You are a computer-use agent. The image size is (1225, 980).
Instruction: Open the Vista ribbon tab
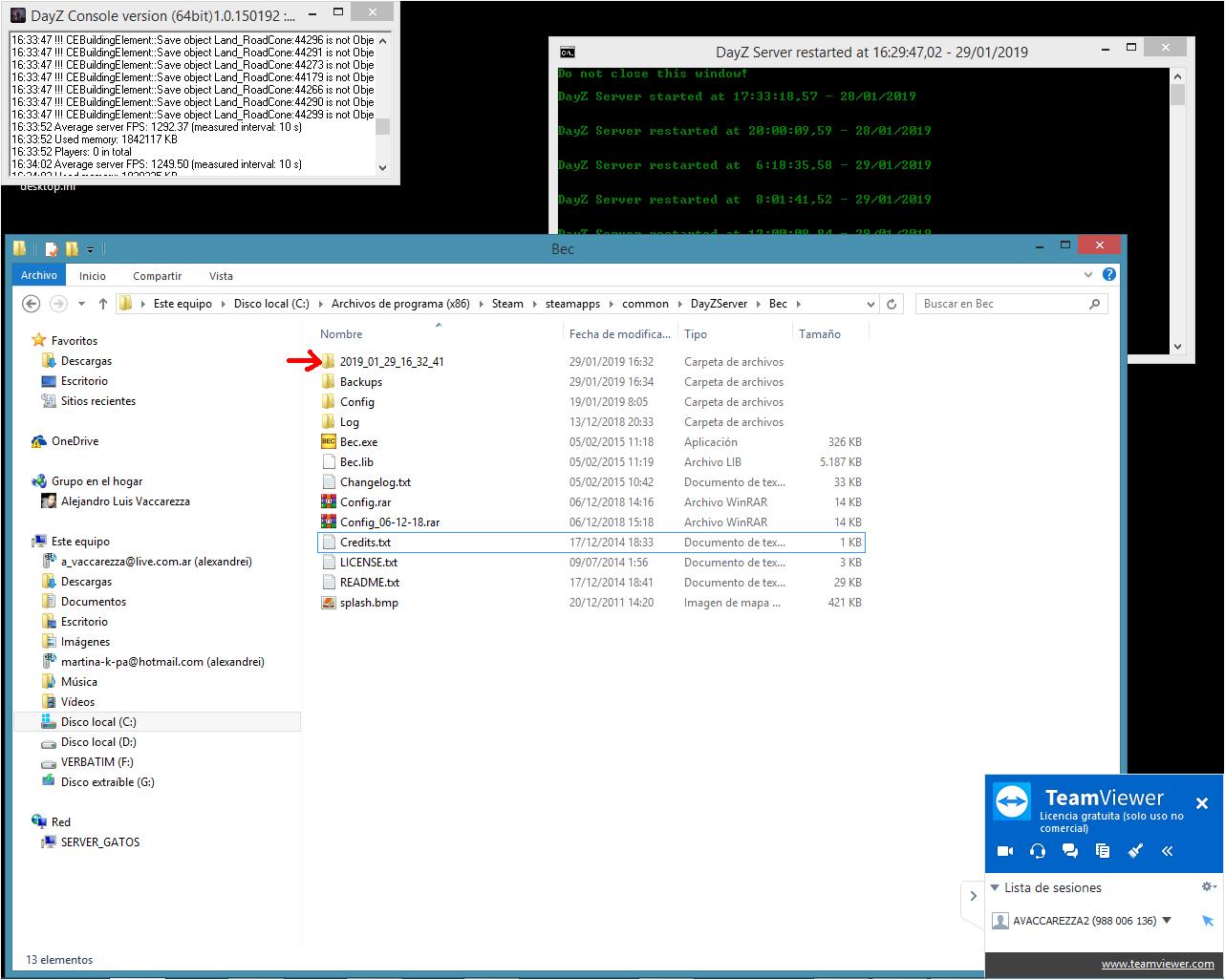pos(221,276)
